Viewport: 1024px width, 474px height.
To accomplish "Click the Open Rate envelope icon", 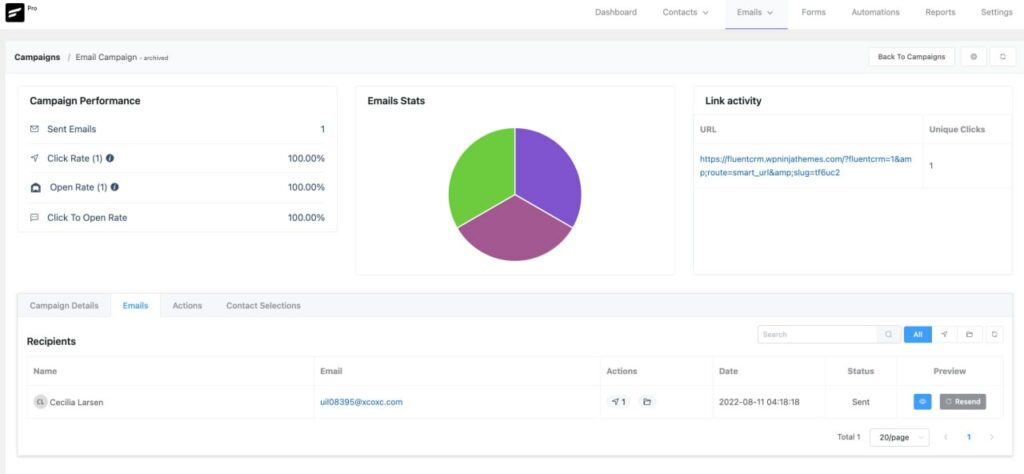I will point(36,187).
